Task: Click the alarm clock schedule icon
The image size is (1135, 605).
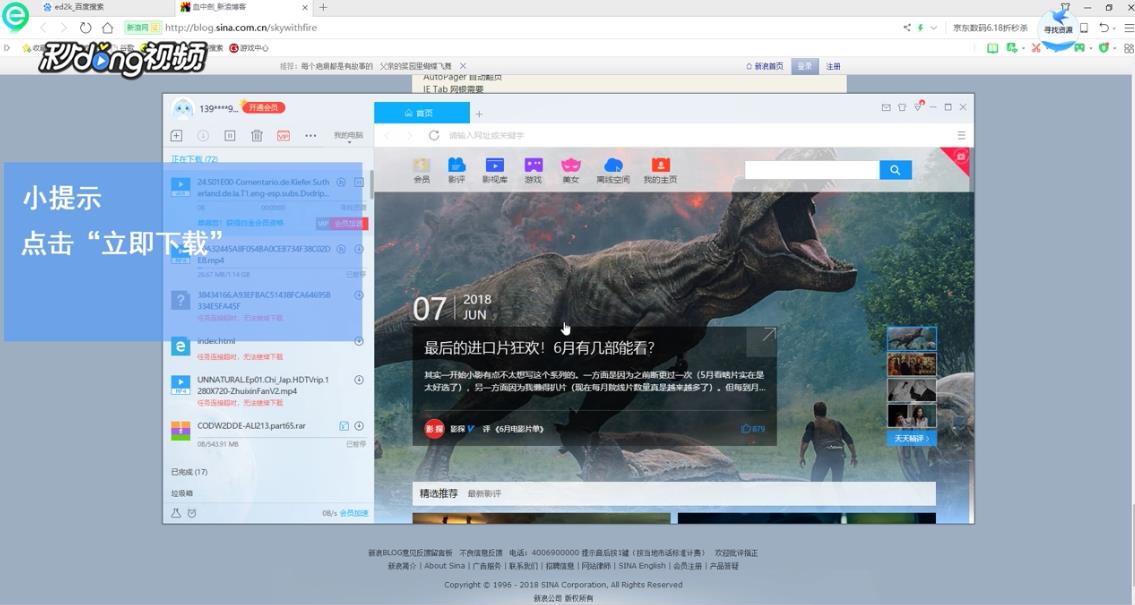Action: click(192, 513)
